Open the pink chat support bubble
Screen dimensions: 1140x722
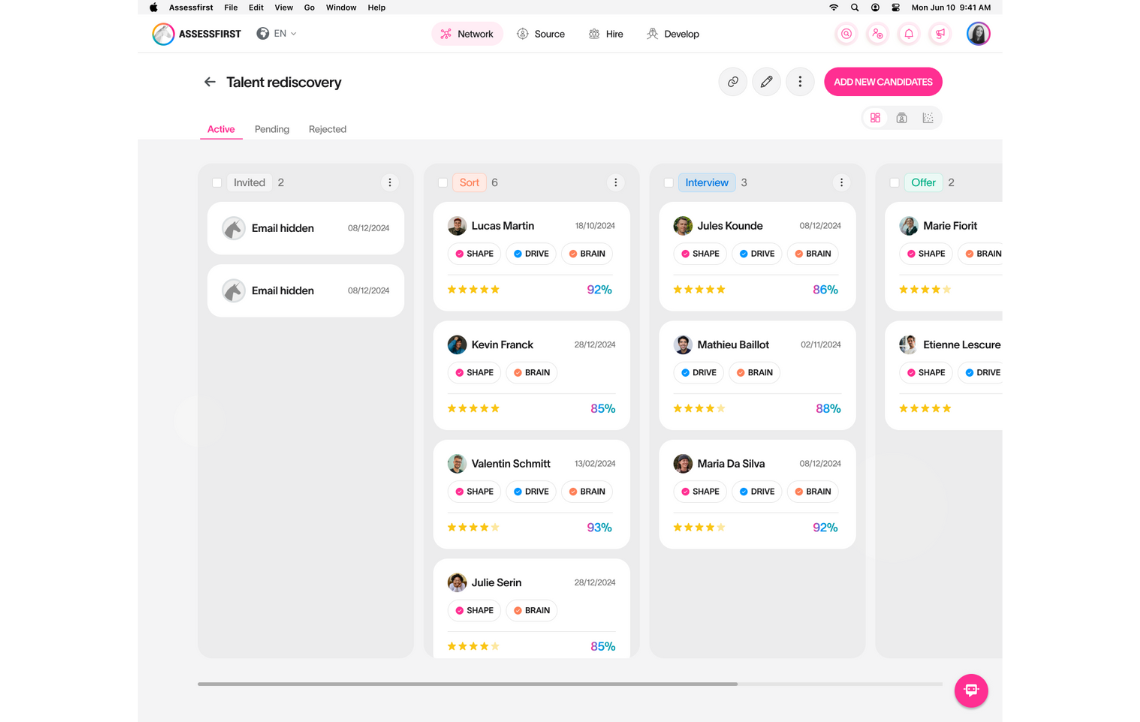point(970,690)
